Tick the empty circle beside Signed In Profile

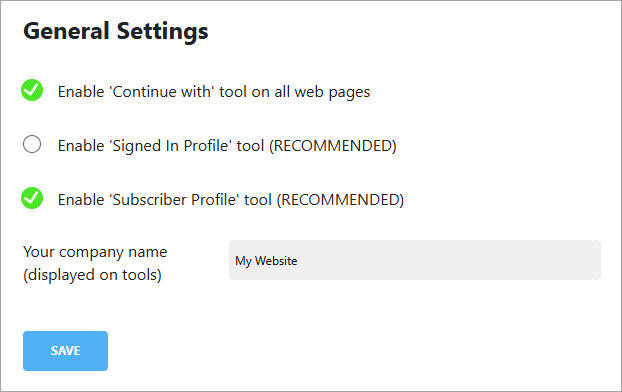[x=32, y=144]
